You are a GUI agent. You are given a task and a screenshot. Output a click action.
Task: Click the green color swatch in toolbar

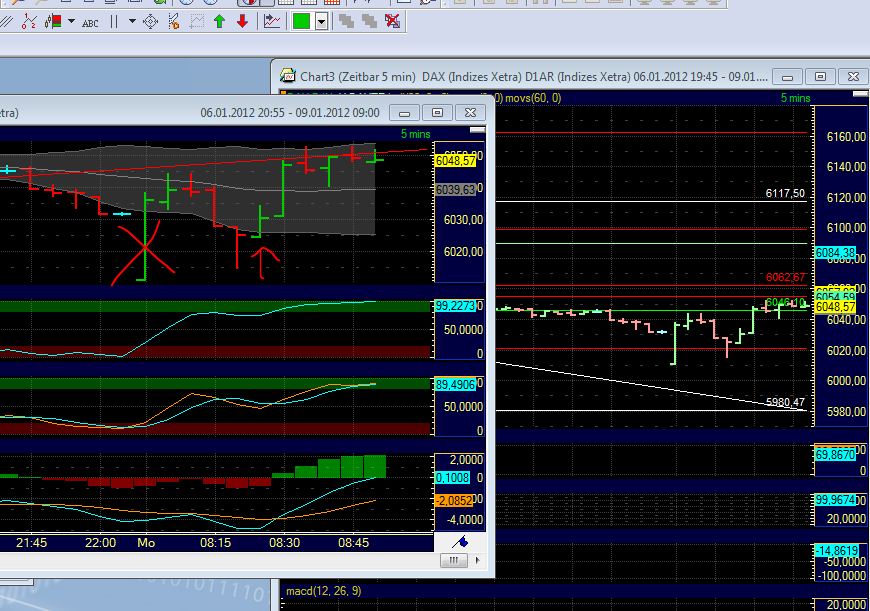(301, 20)
